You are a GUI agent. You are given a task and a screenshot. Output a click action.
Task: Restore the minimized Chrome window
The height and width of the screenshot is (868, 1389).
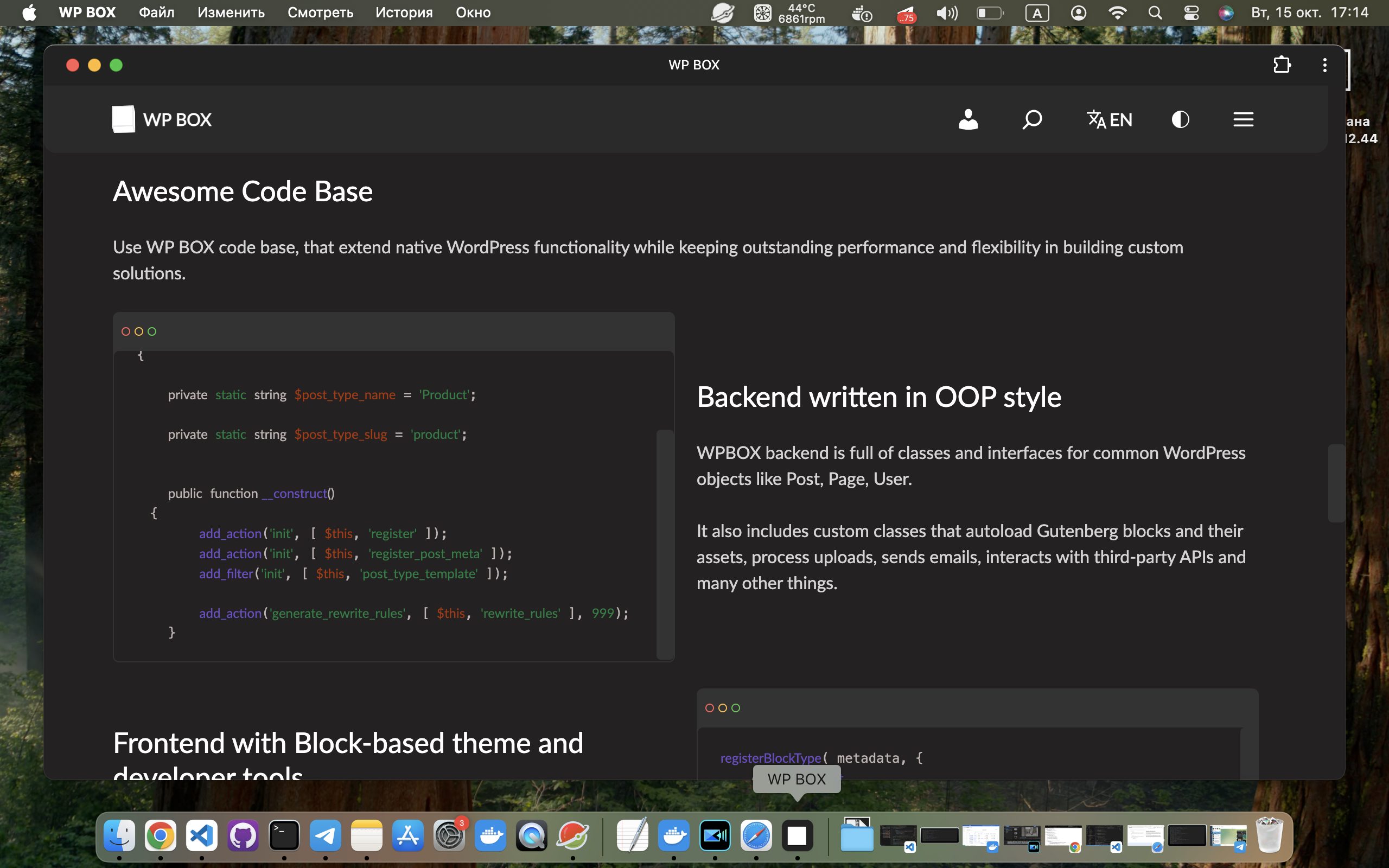click(x=1063, y=837)
